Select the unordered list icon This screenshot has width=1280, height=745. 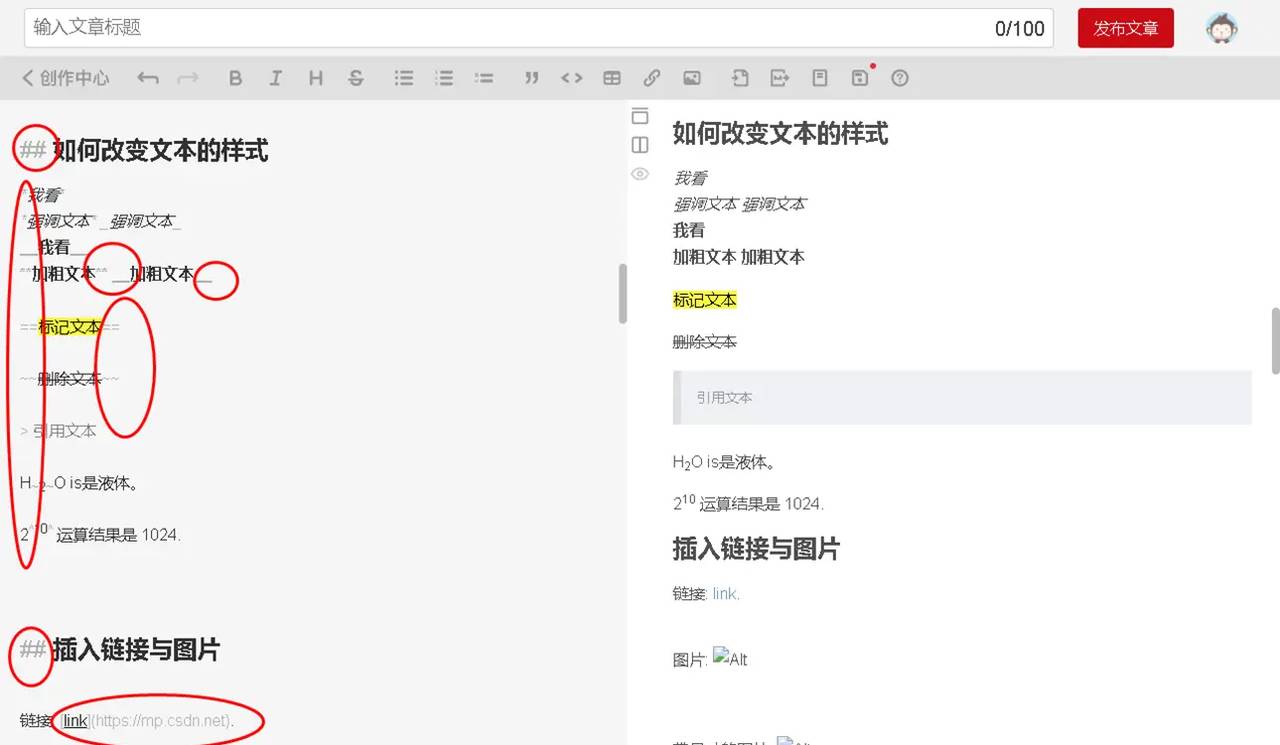[404, 77]
